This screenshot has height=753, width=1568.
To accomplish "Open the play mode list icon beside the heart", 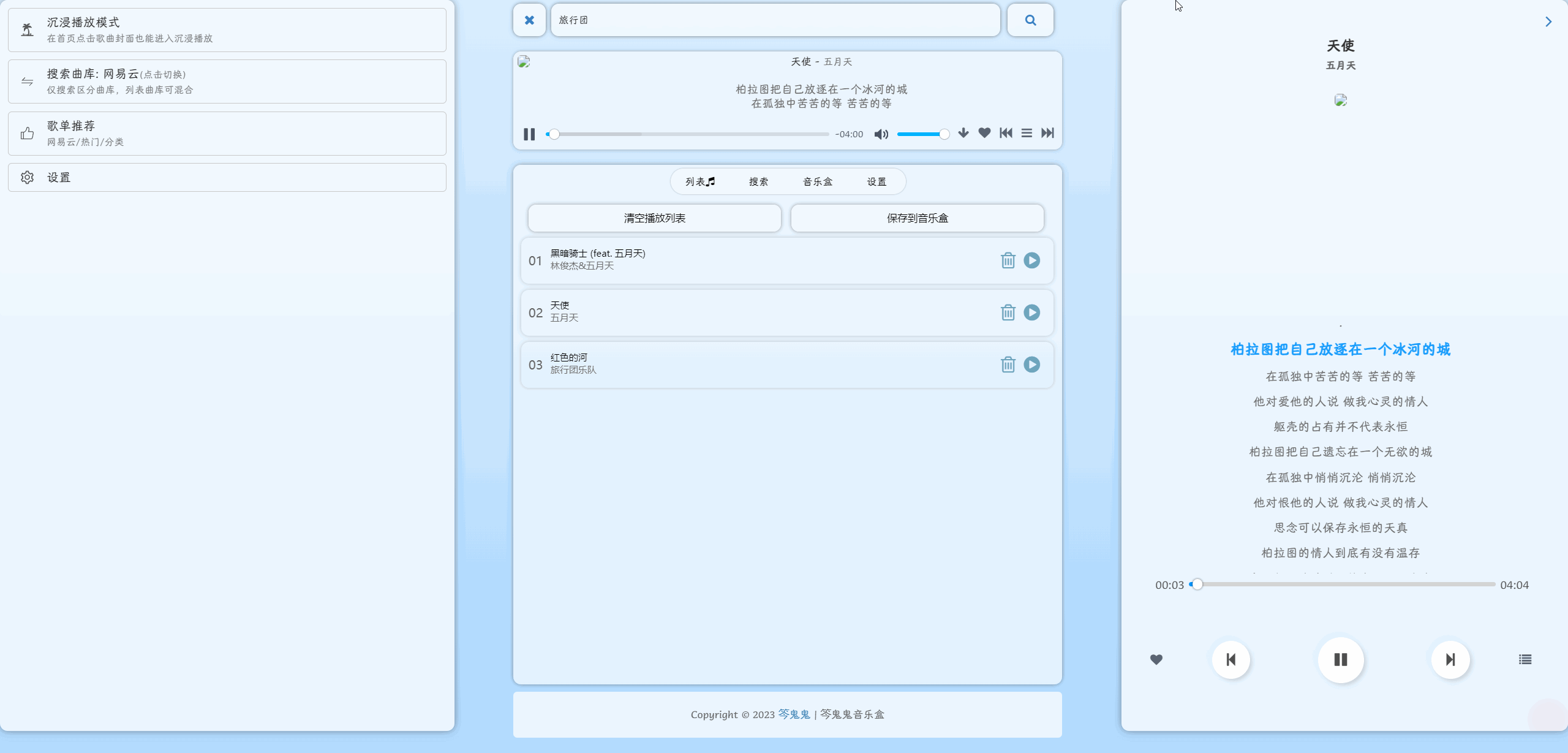I will [1026, 133].
